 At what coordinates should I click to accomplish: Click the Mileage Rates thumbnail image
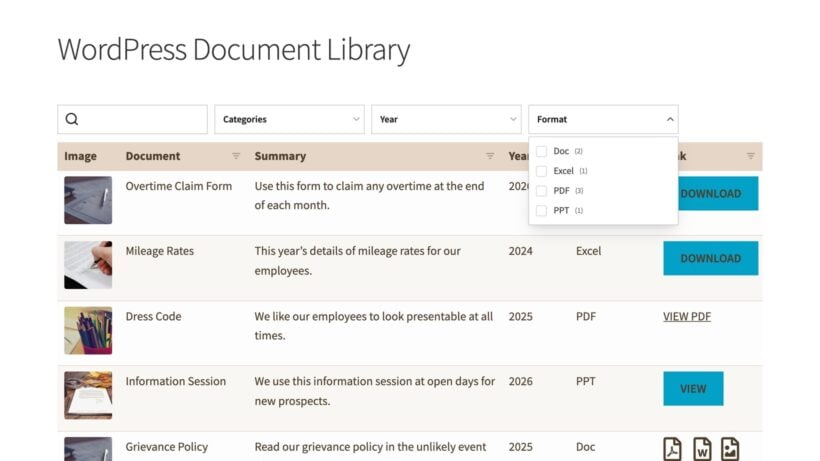88,265
